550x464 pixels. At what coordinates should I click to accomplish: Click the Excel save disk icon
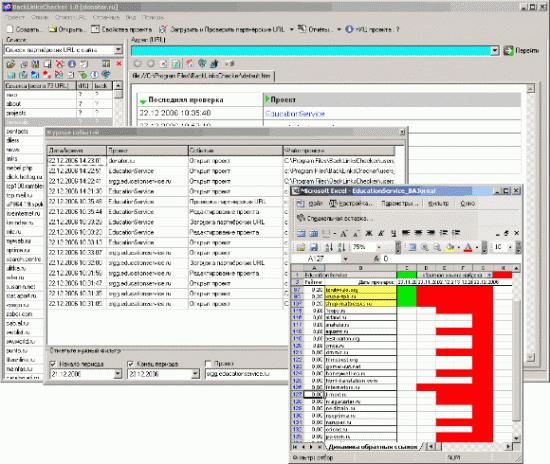coord(313,247)
